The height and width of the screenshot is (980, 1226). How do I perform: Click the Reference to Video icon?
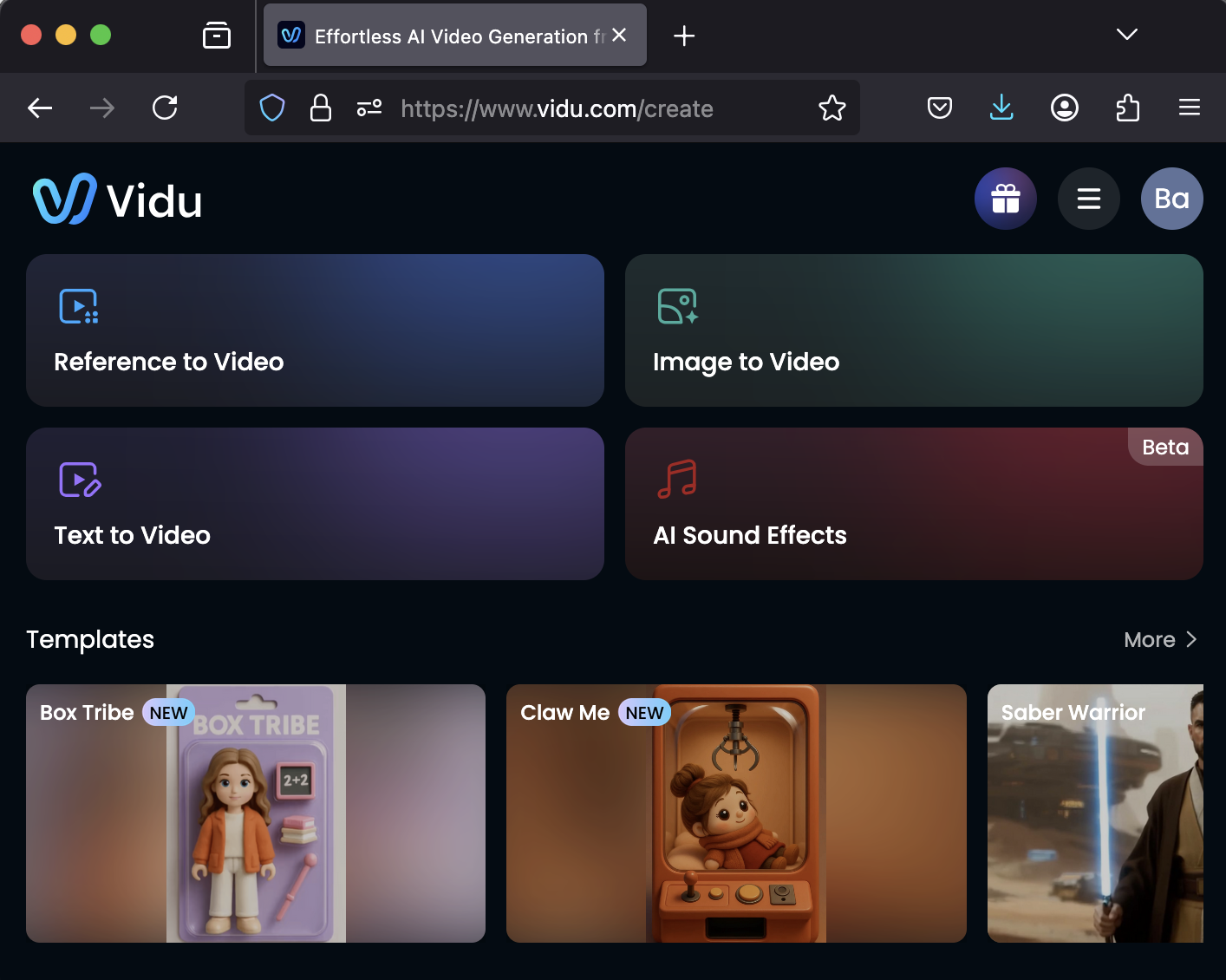tap(78, 306)
